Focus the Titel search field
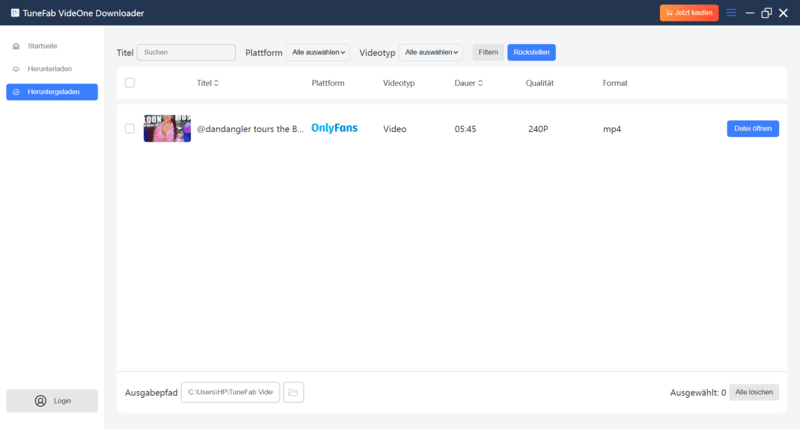800x429 pixels. pos(186,52)
